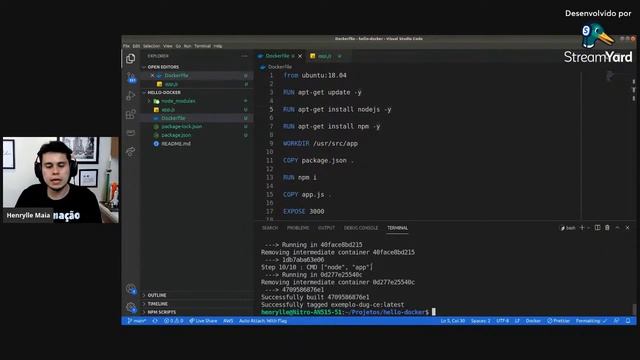Screen dimensions: 640x360
Task: Open the Terminal menu
Action: 202,46
